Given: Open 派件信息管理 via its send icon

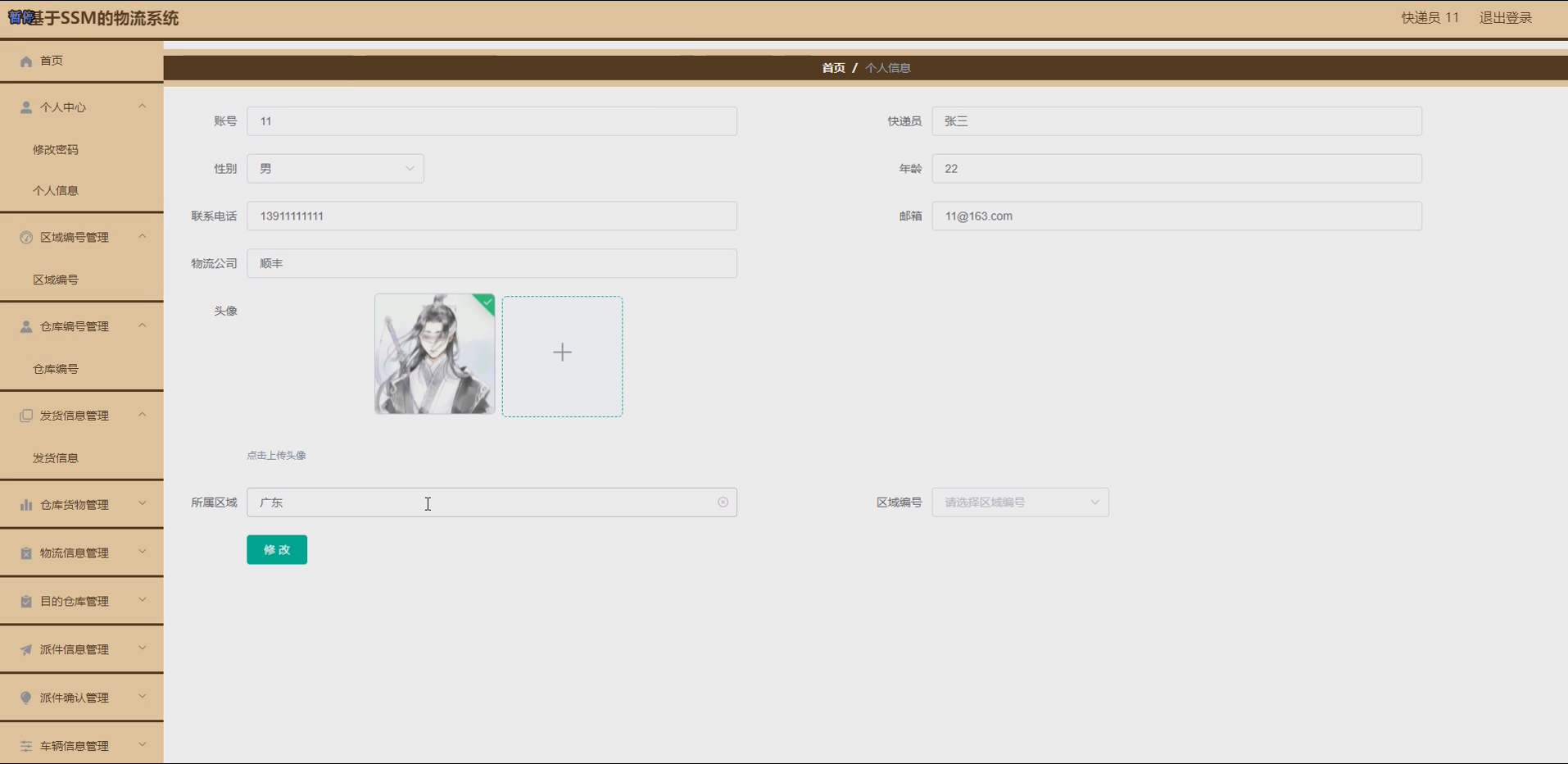Looking at the screenshot, I should [25, 648].
